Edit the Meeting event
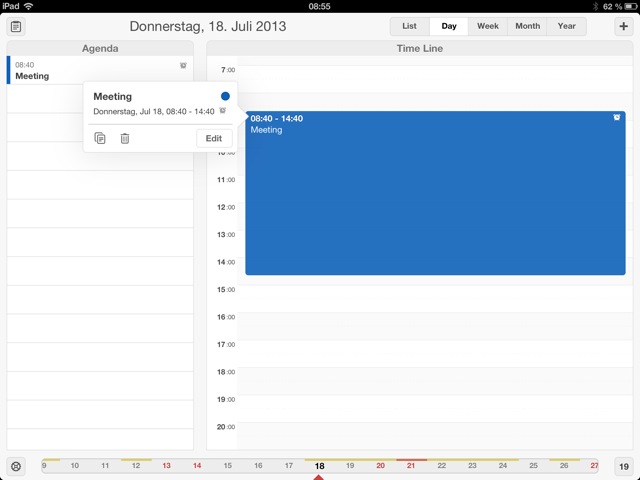The height and width of the screenshot is (480, 640). [214, 138]
